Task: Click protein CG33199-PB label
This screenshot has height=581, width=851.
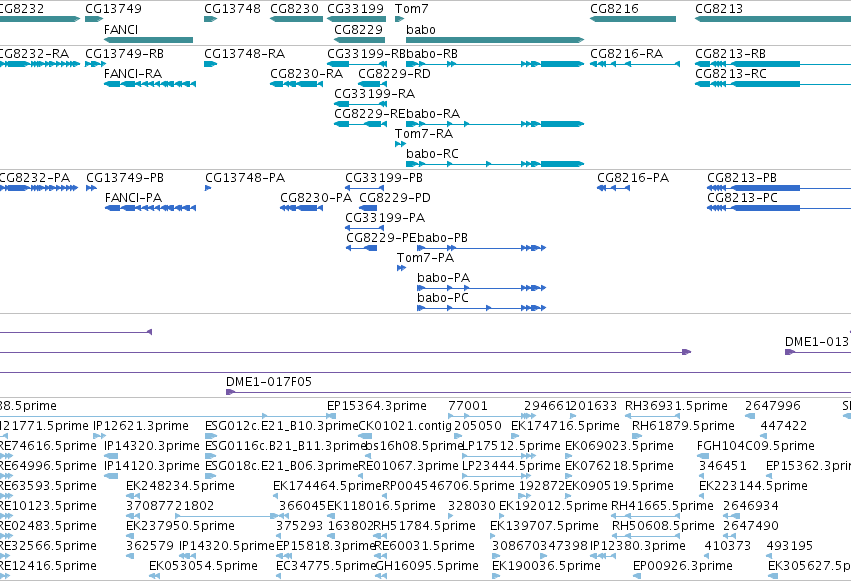Action: [x=384, y=178]
